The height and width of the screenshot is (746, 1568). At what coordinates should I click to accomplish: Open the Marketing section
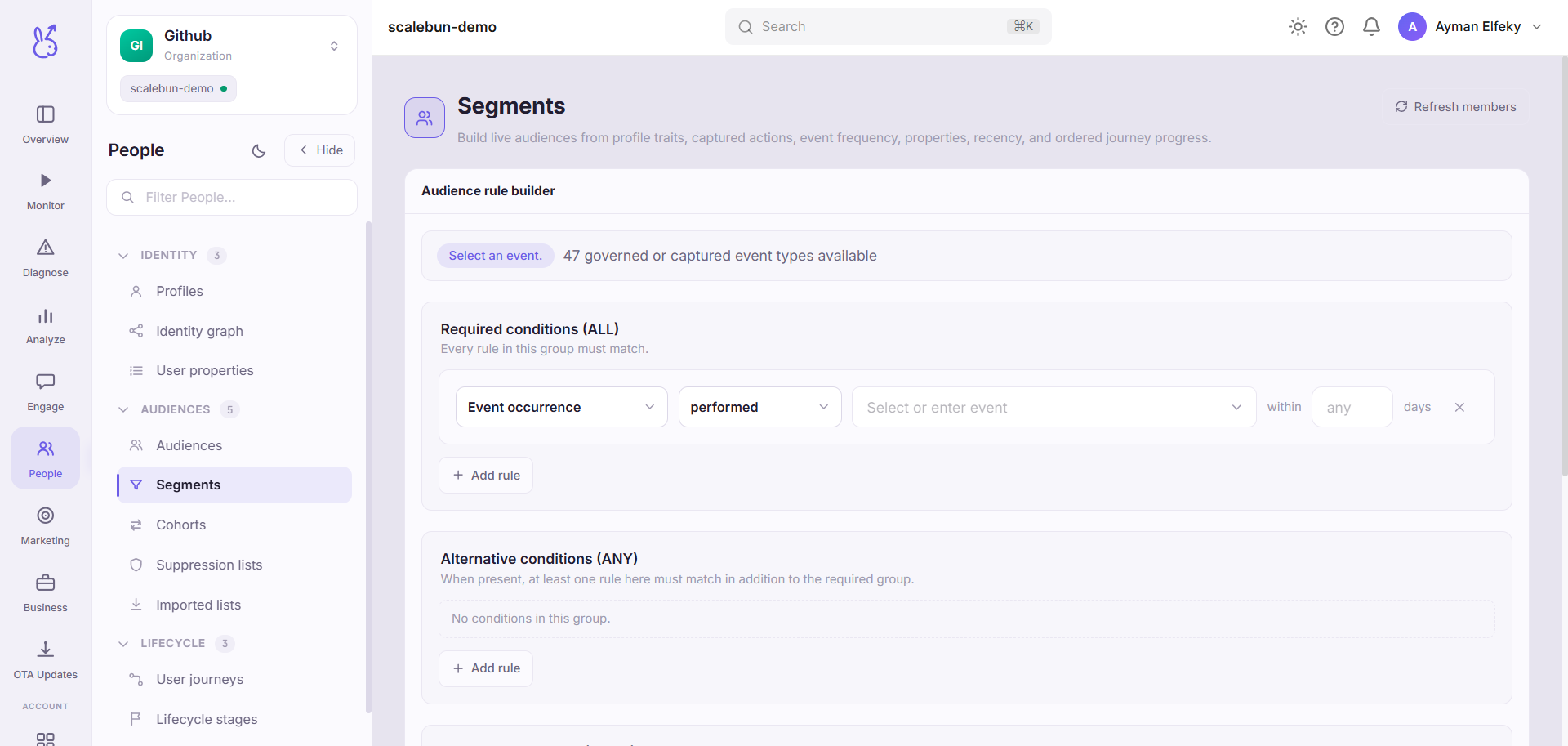[x=45, y=526]
